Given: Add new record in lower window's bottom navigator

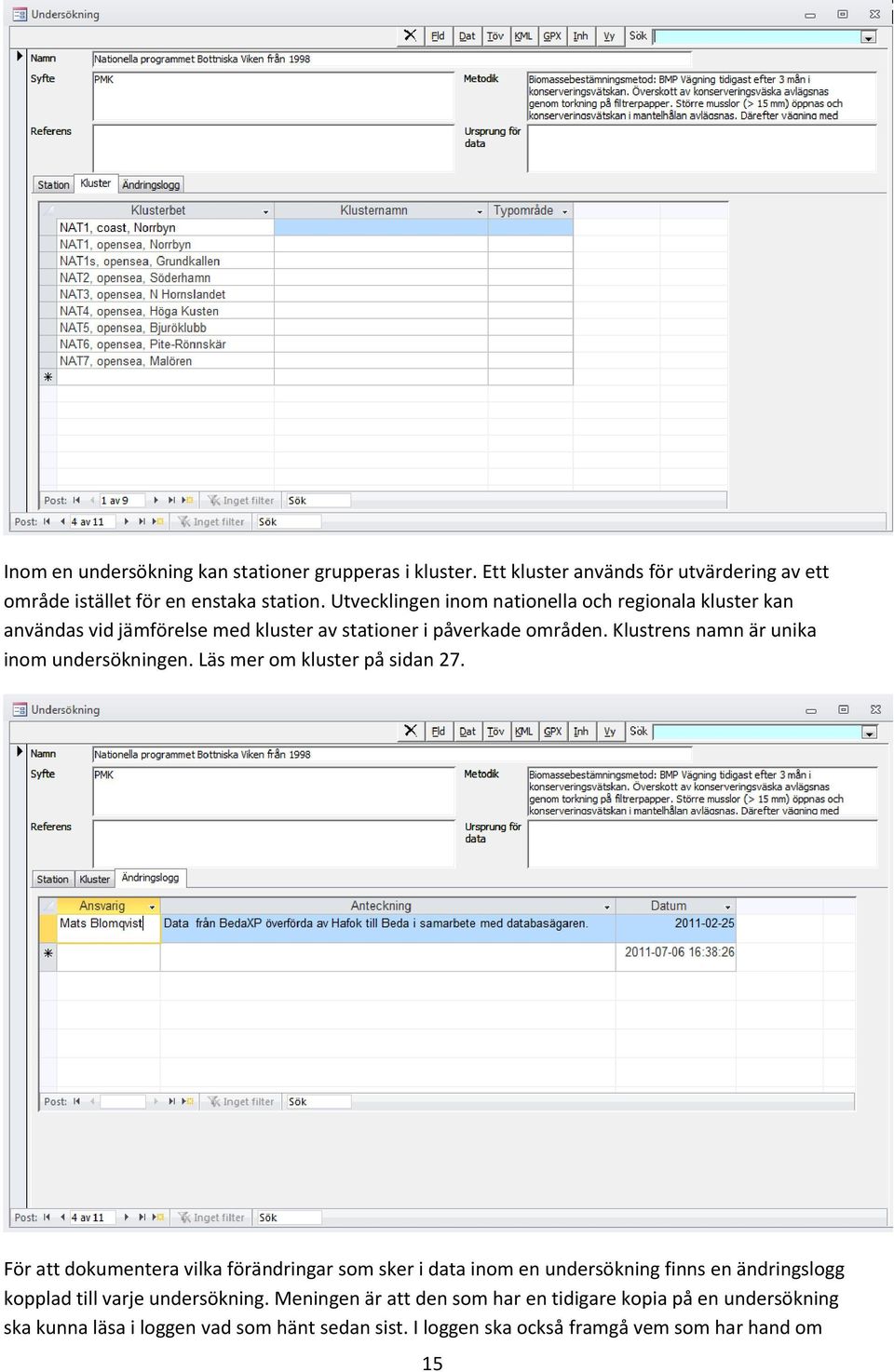Looking at the screenshot, I should click(157, 1217).
